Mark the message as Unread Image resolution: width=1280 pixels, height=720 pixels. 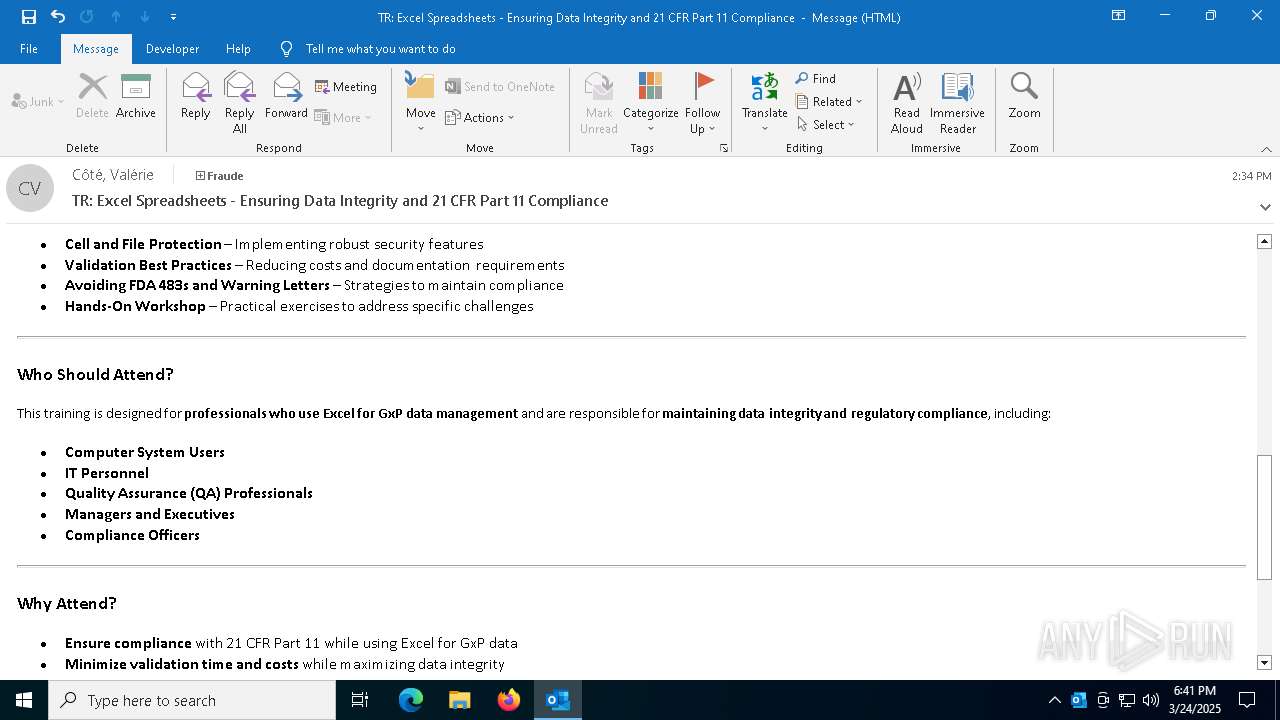(599, 103)
